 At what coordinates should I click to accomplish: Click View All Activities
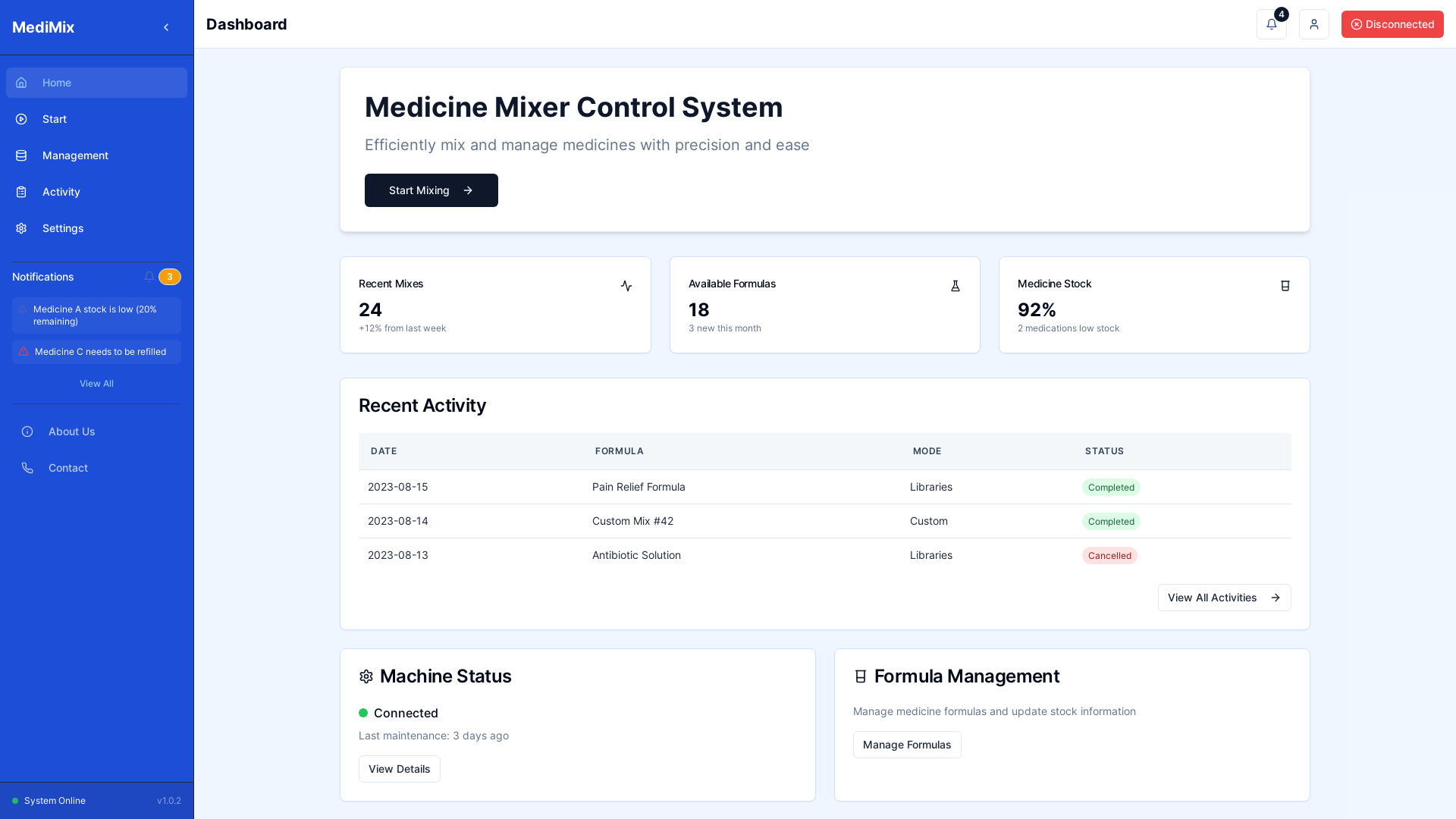pyautogui.click(x=1223, y=598)
